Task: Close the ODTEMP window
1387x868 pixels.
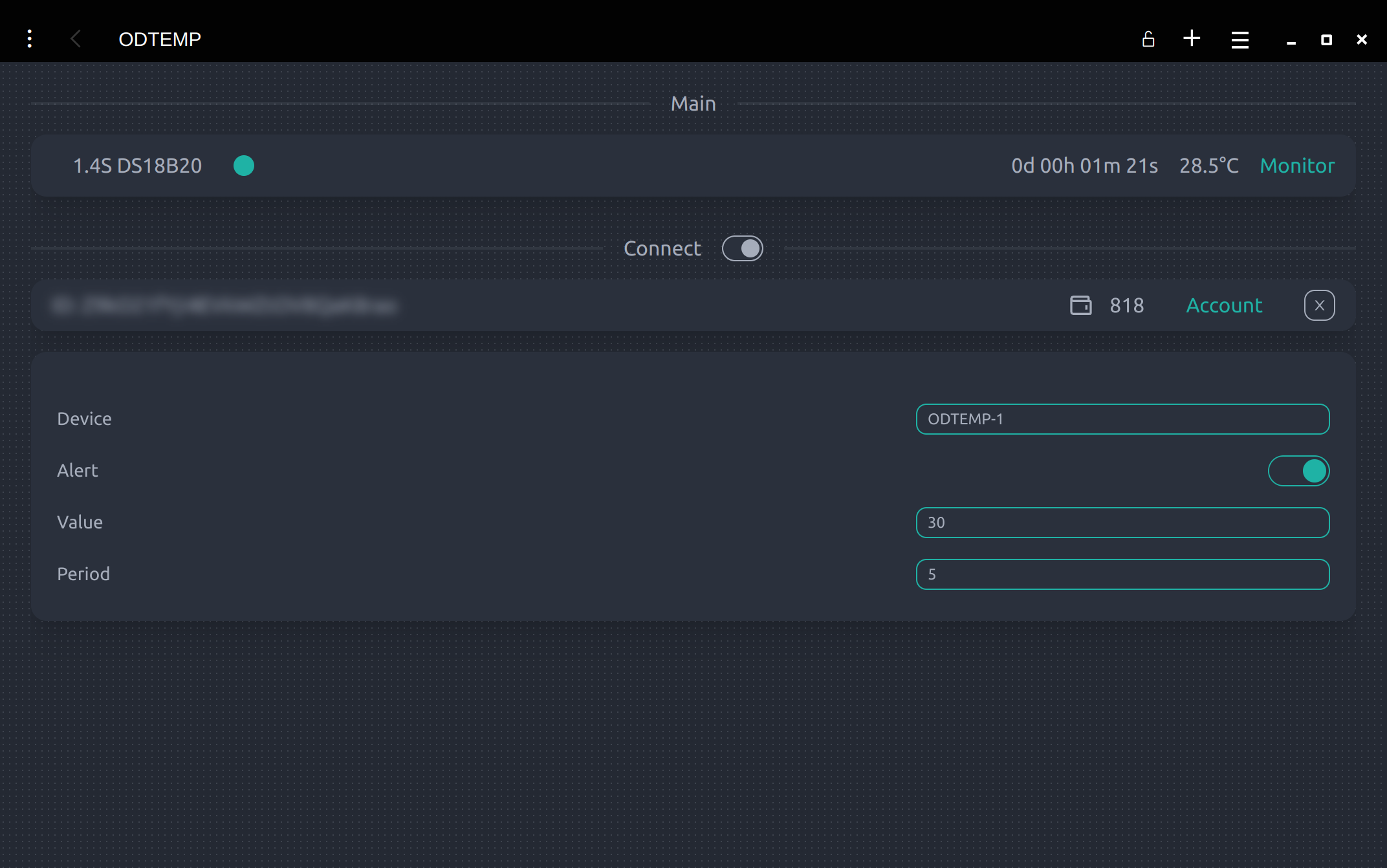Action: point(1362,39)
